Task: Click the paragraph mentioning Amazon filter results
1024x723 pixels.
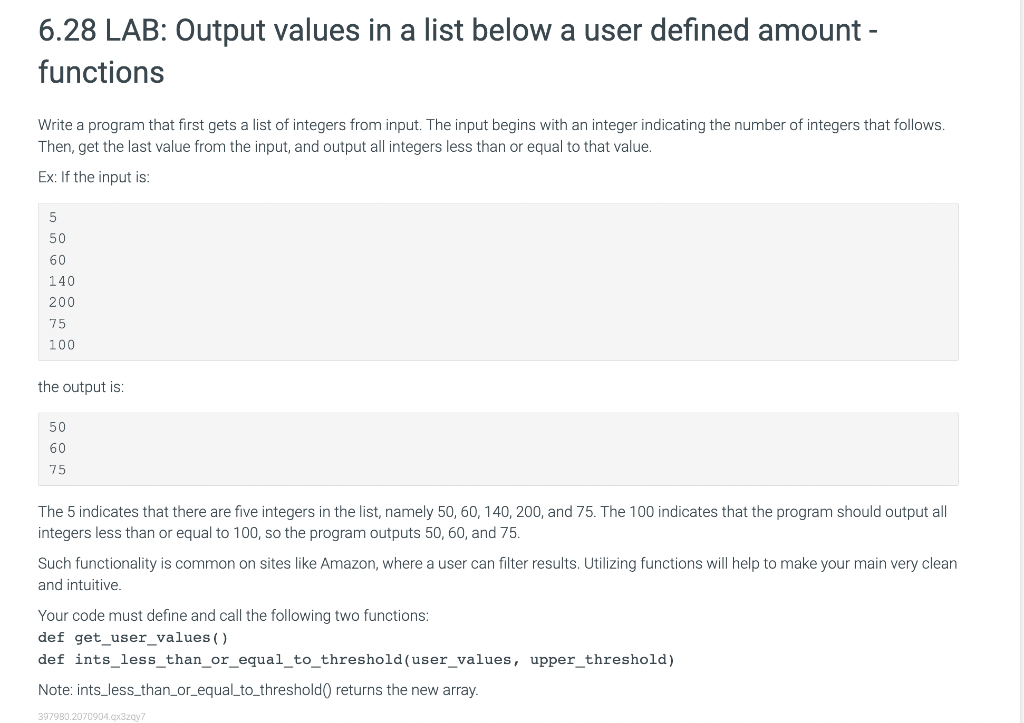Action: (x=498, y=574)
